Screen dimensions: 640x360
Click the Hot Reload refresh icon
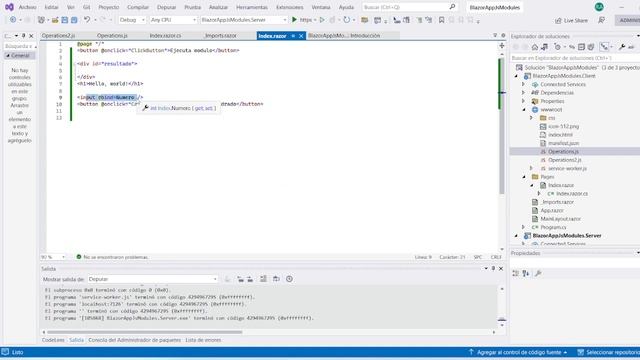(x=346, y=20)
